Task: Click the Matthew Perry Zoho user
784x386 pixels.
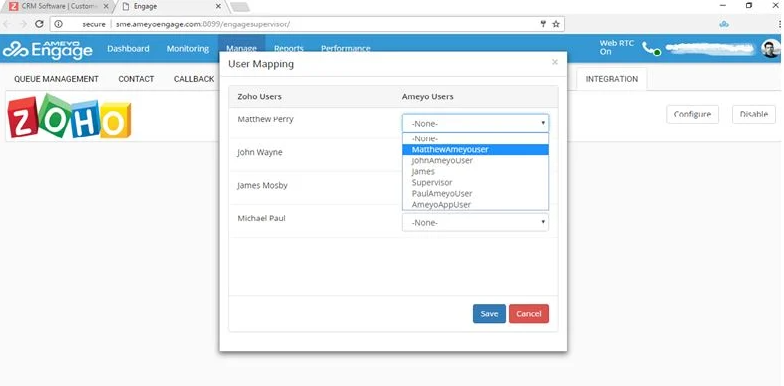Action: point(266,119)
